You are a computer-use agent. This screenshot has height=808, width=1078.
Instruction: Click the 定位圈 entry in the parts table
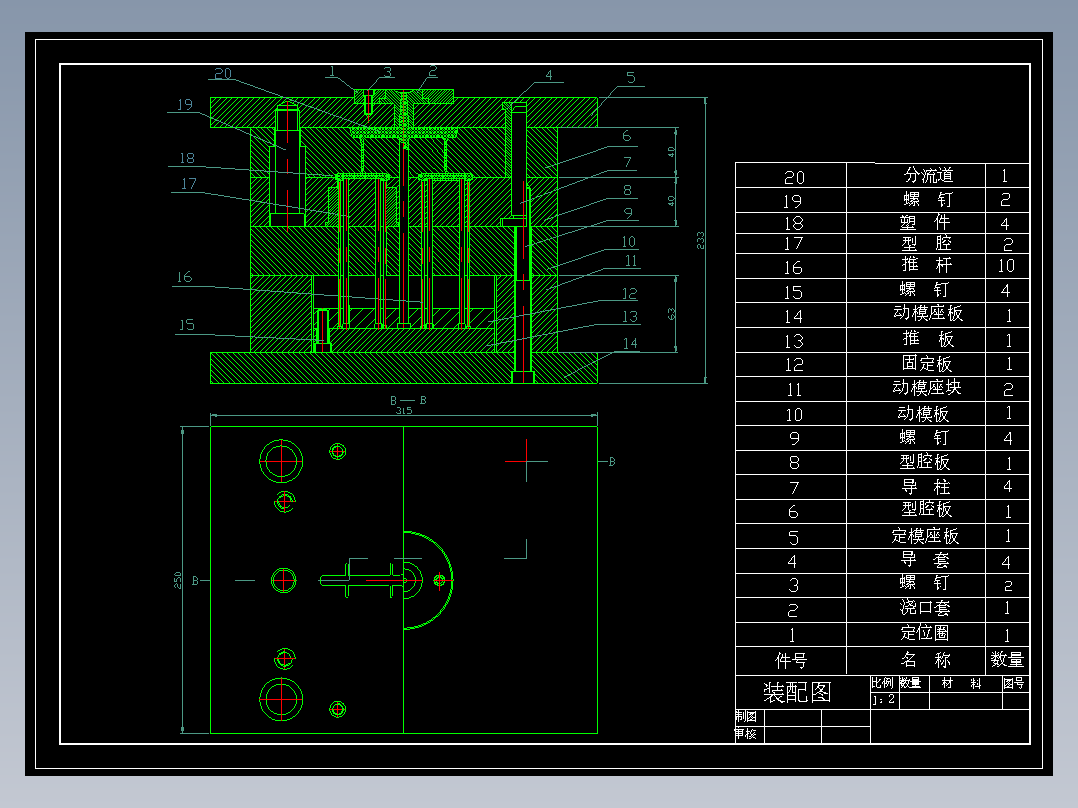coord(925,632)
